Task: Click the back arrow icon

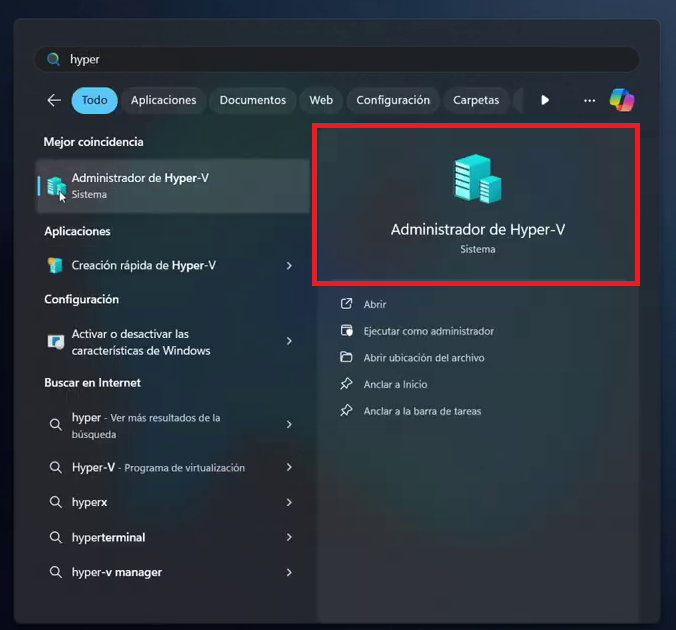Action: pos(54,100)
